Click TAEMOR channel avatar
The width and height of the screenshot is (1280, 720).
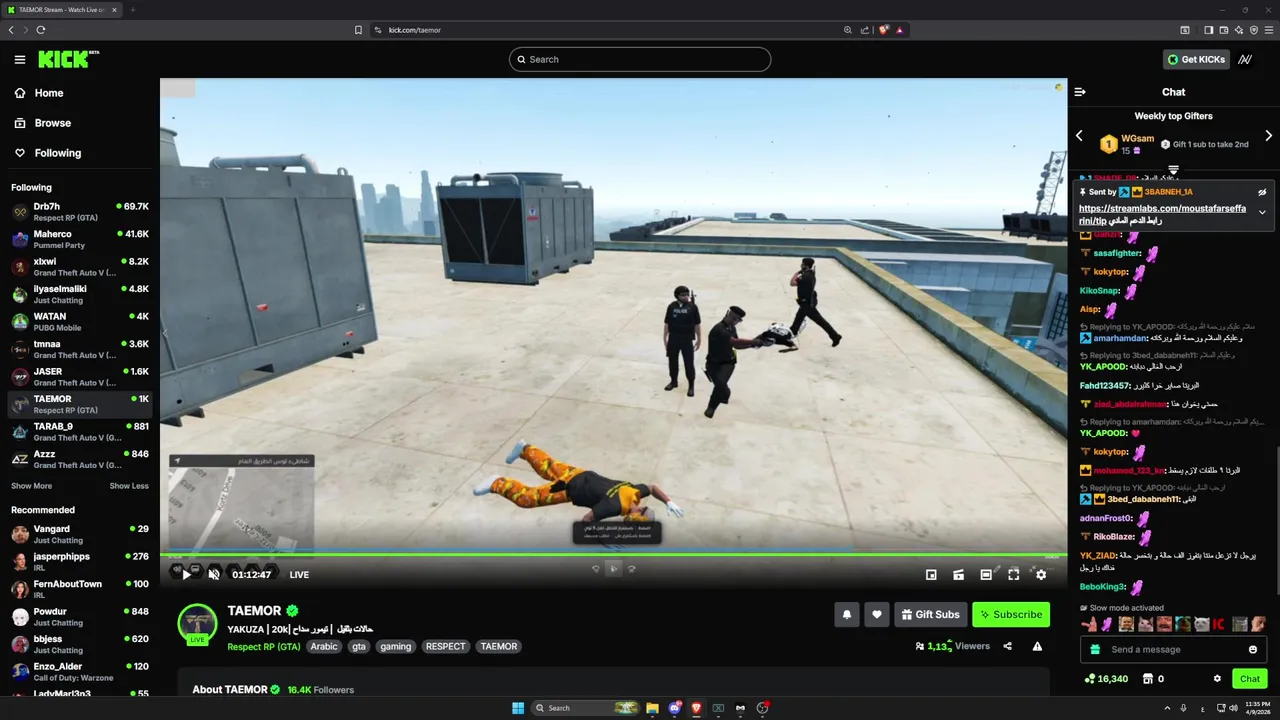pos(197,624)
